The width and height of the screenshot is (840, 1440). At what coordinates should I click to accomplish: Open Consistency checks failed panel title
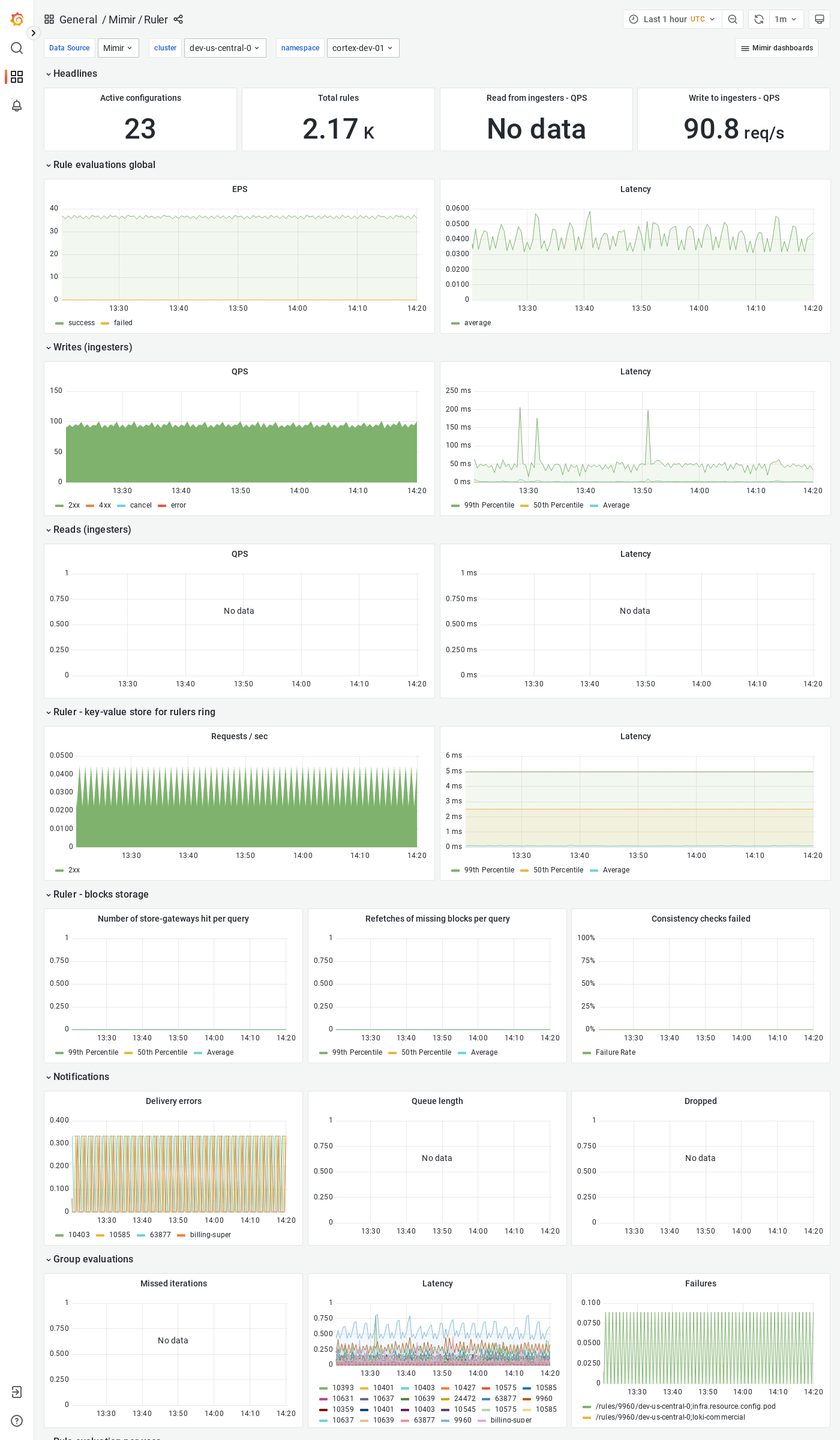coord(701,919)
